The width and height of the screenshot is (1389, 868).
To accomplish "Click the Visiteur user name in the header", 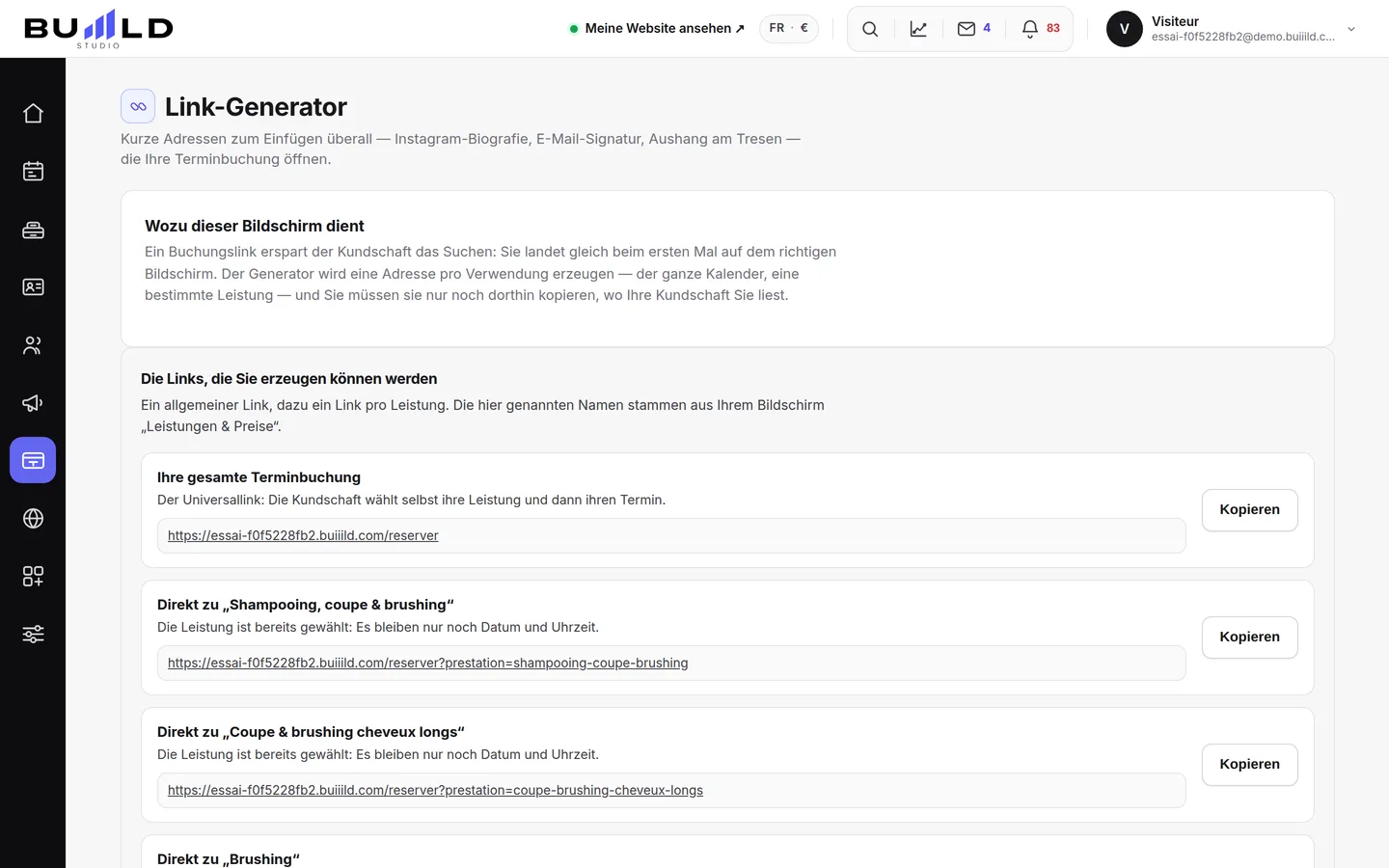I will [1175, 21].
